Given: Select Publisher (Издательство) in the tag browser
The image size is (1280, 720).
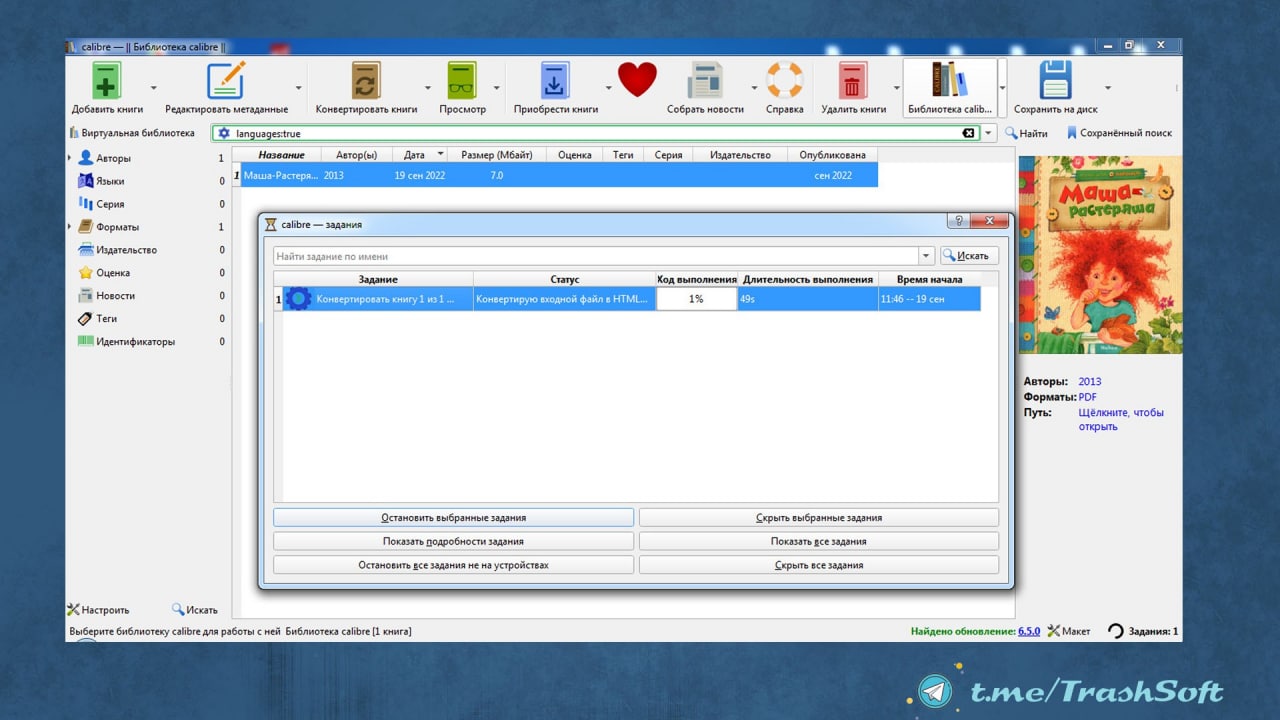Looking at the screenshot, I should point(126,250).
